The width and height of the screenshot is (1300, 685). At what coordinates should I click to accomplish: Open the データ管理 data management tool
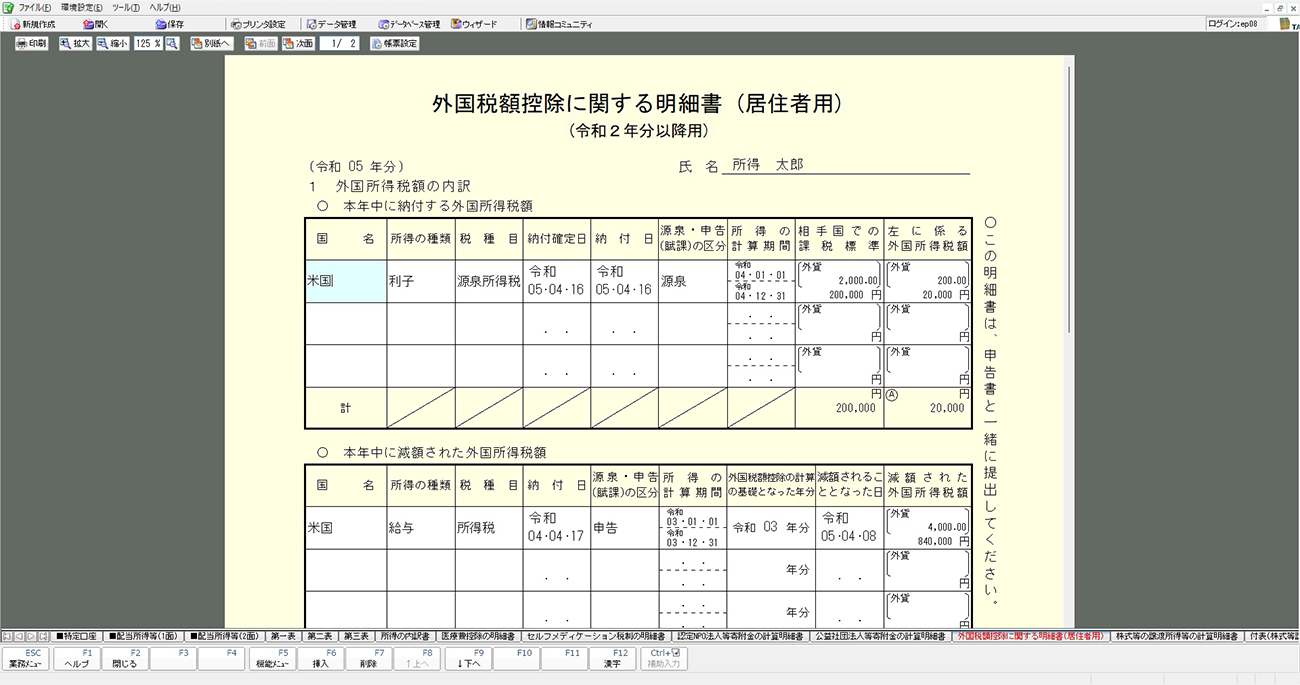click(x=332, y=24)
